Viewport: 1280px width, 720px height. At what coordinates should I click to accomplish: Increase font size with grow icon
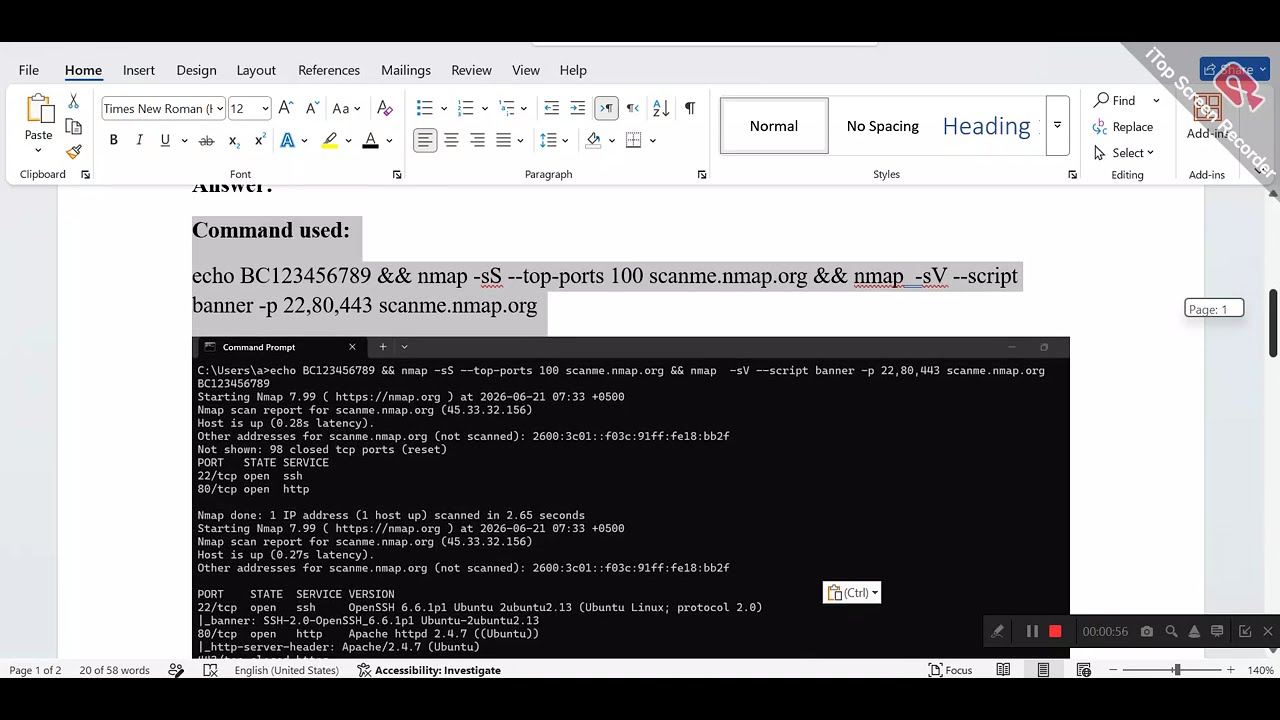tap(286, 108)
